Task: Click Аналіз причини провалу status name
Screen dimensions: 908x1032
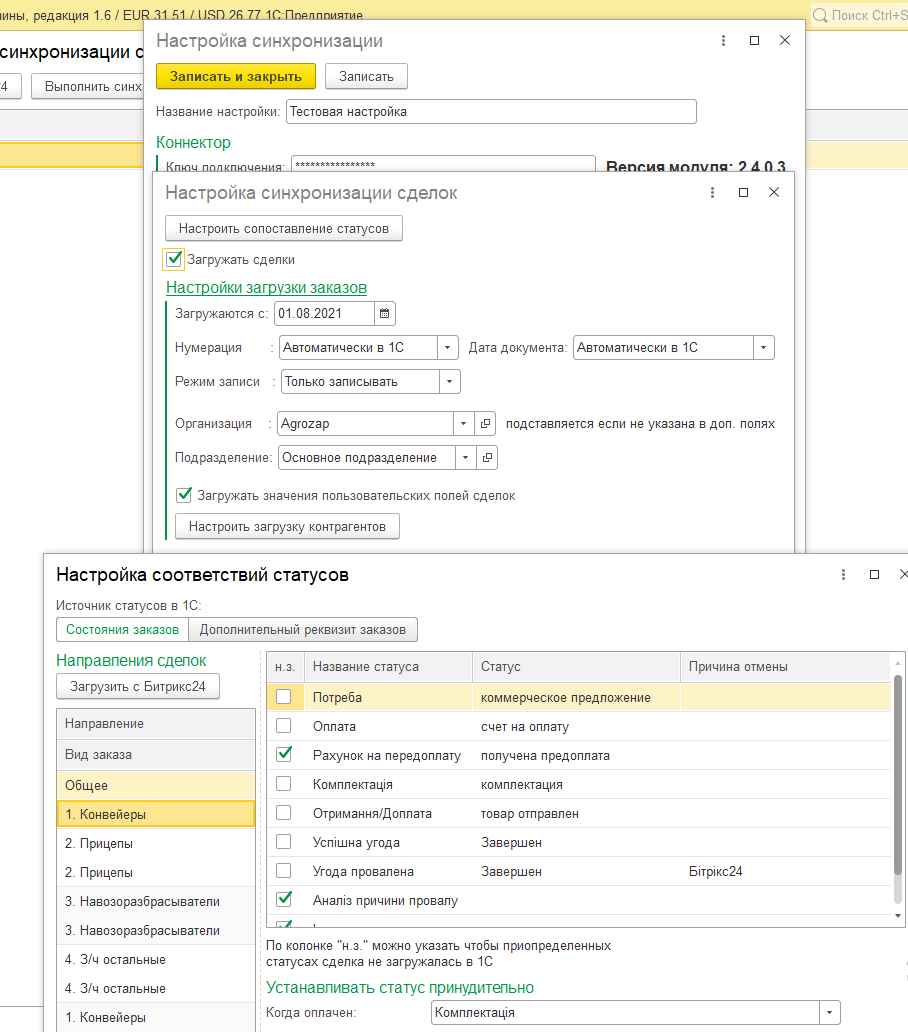Action: tap(385, 900)
